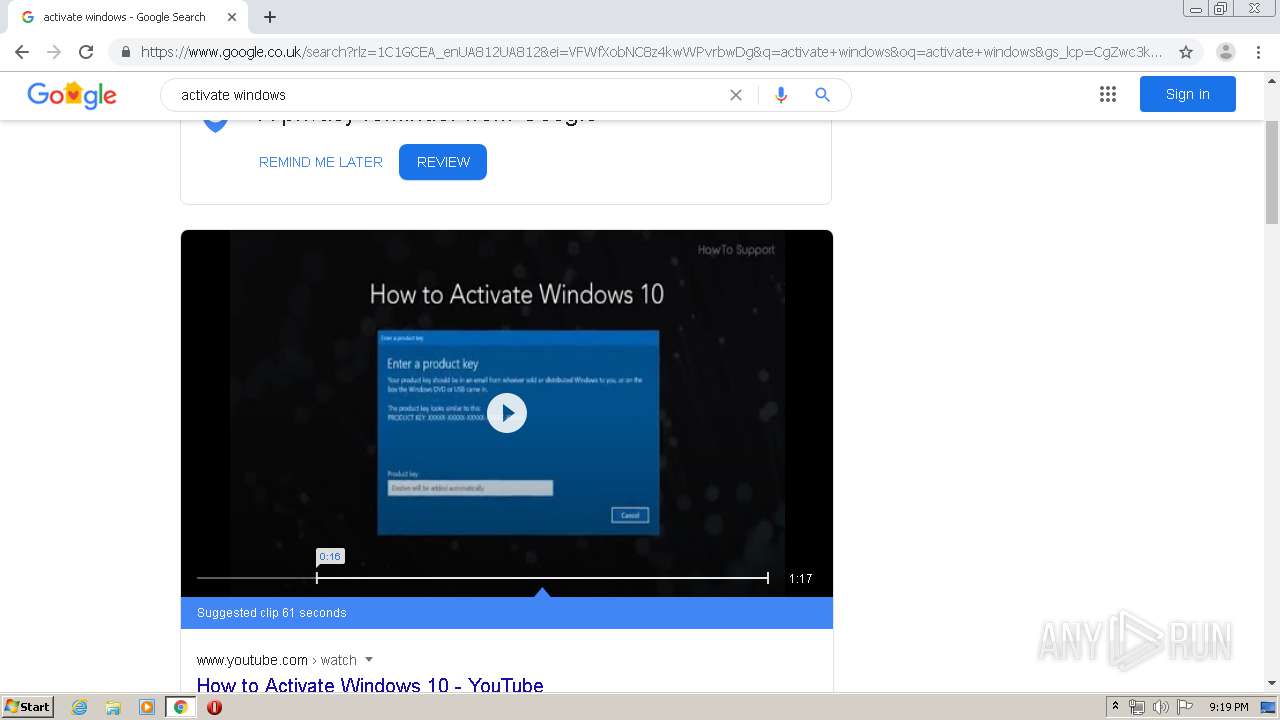The image size is (1280, 720).
Task: Click the video duration 1:17 label
Action: pyautogui.click(x=800, y=578)
